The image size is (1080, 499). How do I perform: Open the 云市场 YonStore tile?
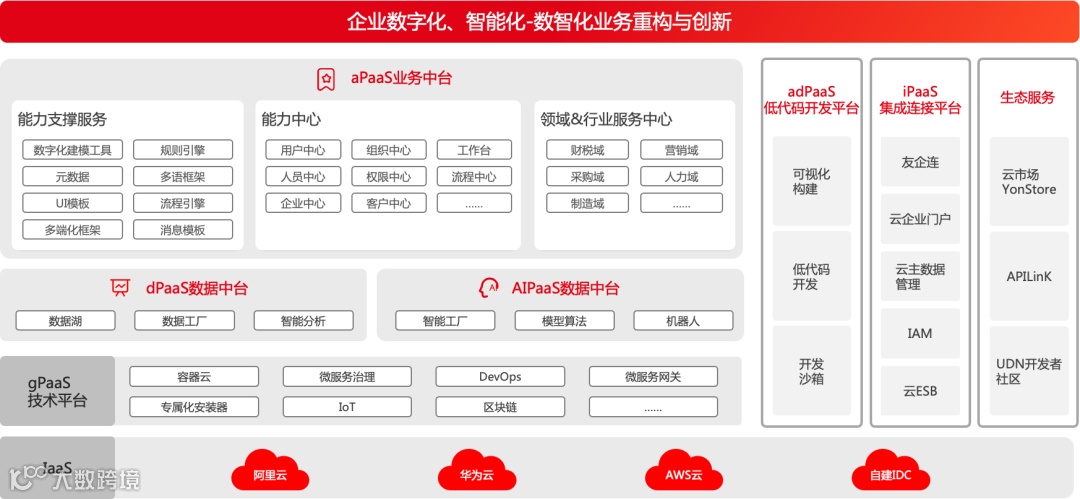1029,181
